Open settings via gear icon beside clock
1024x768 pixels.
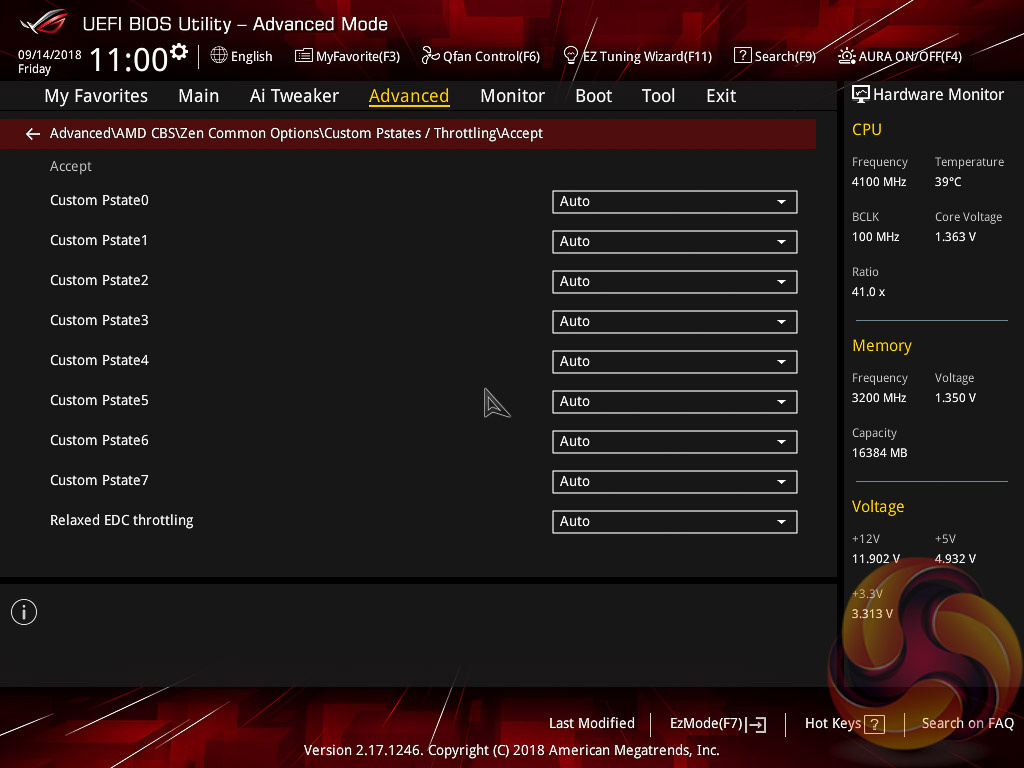coord(179,52)
